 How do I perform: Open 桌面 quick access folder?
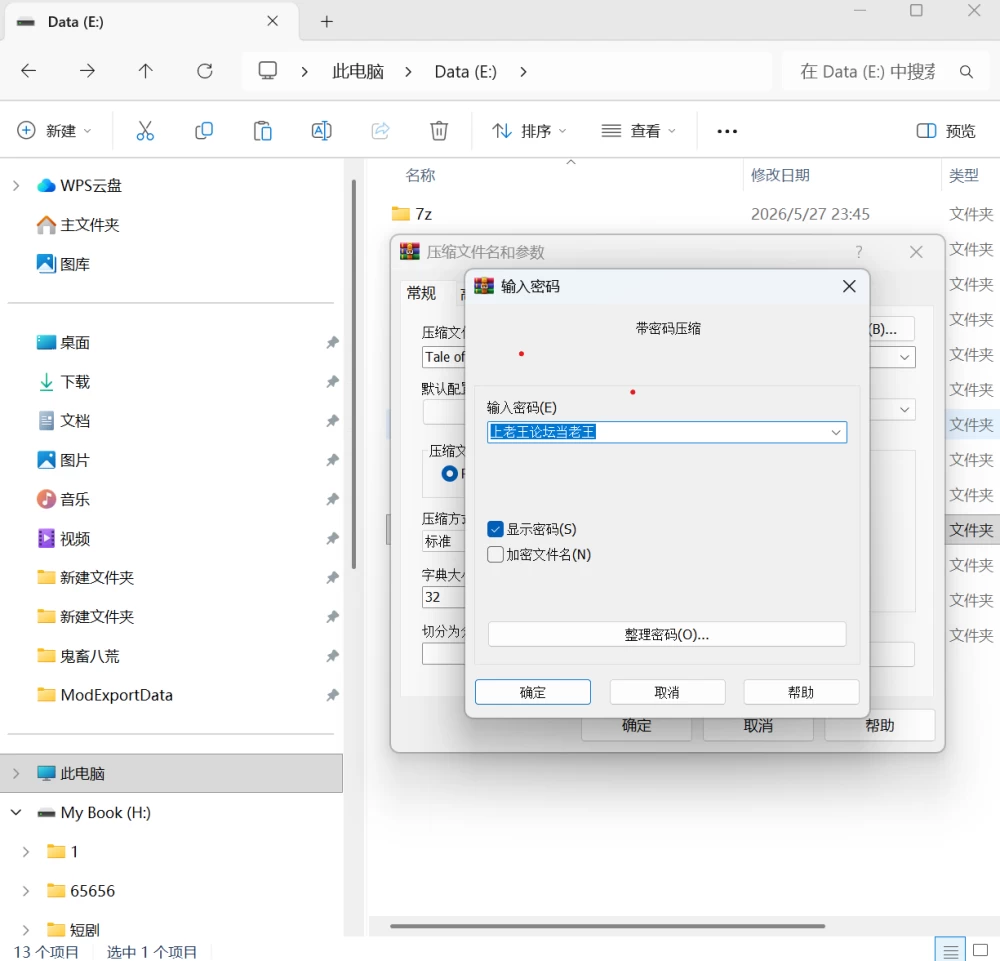coord(75,342)
